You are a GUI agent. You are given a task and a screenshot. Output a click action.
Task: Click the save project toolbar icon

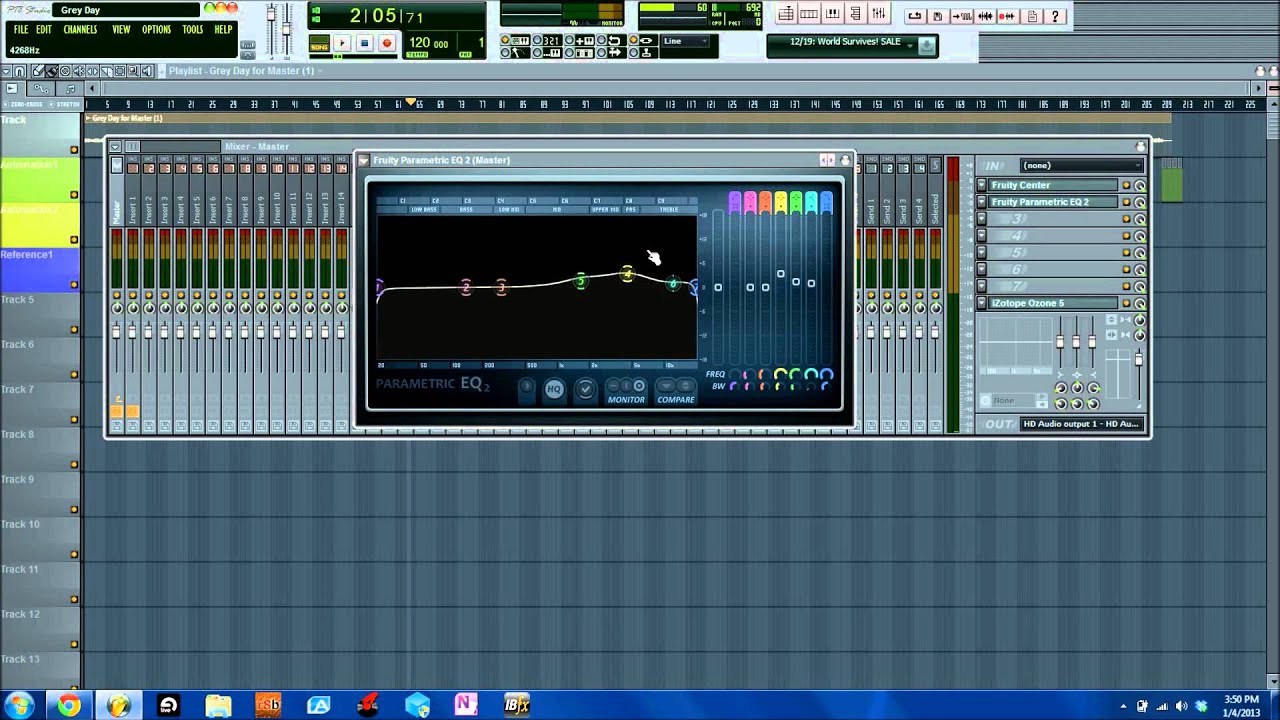click(x=938, y=16)
